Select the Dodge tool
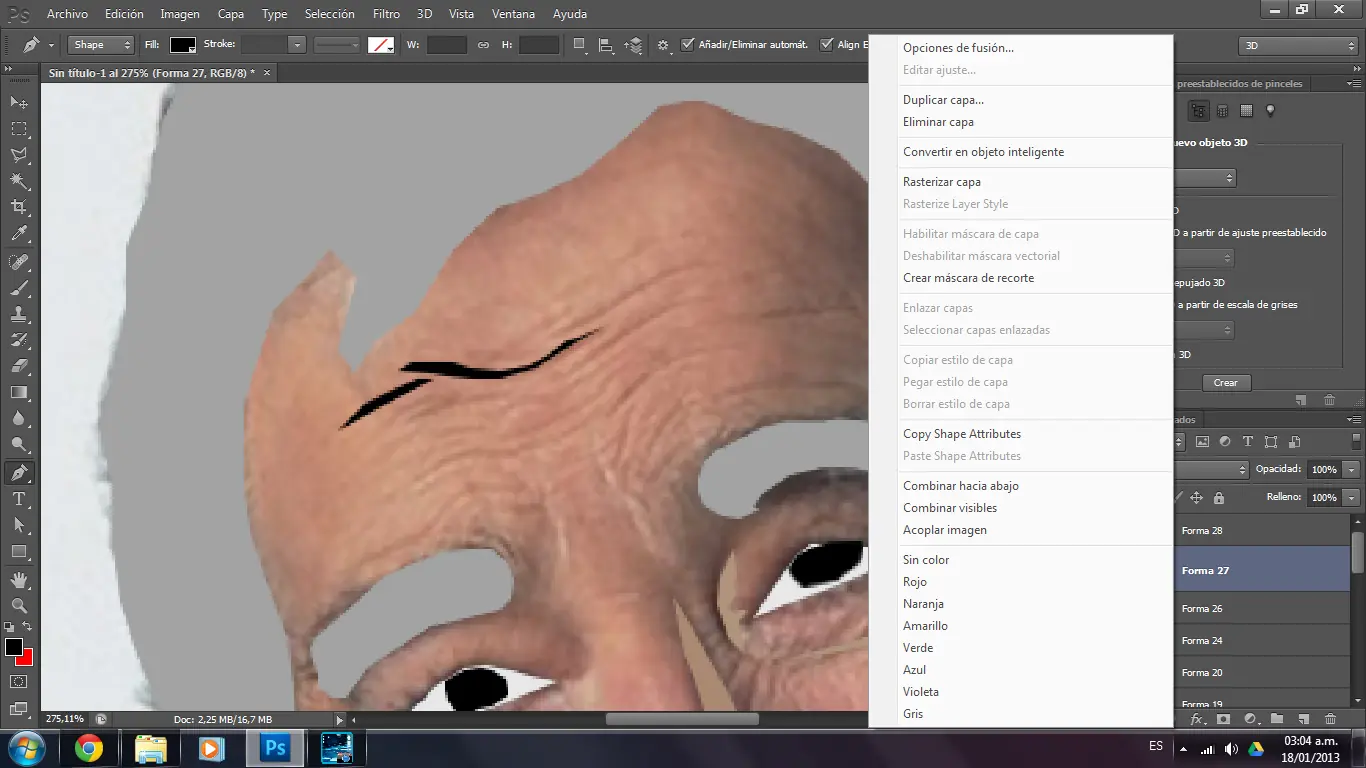 coord(19,444)
